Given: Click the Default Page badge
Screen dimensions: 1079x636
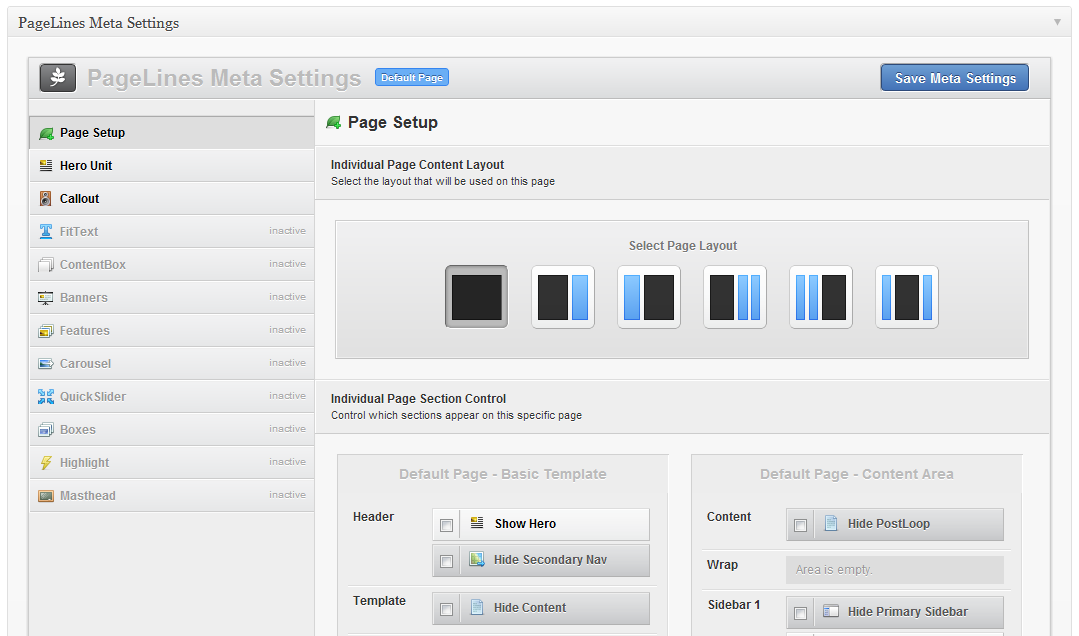Looking at the screenshot, I should pos(412,78).
